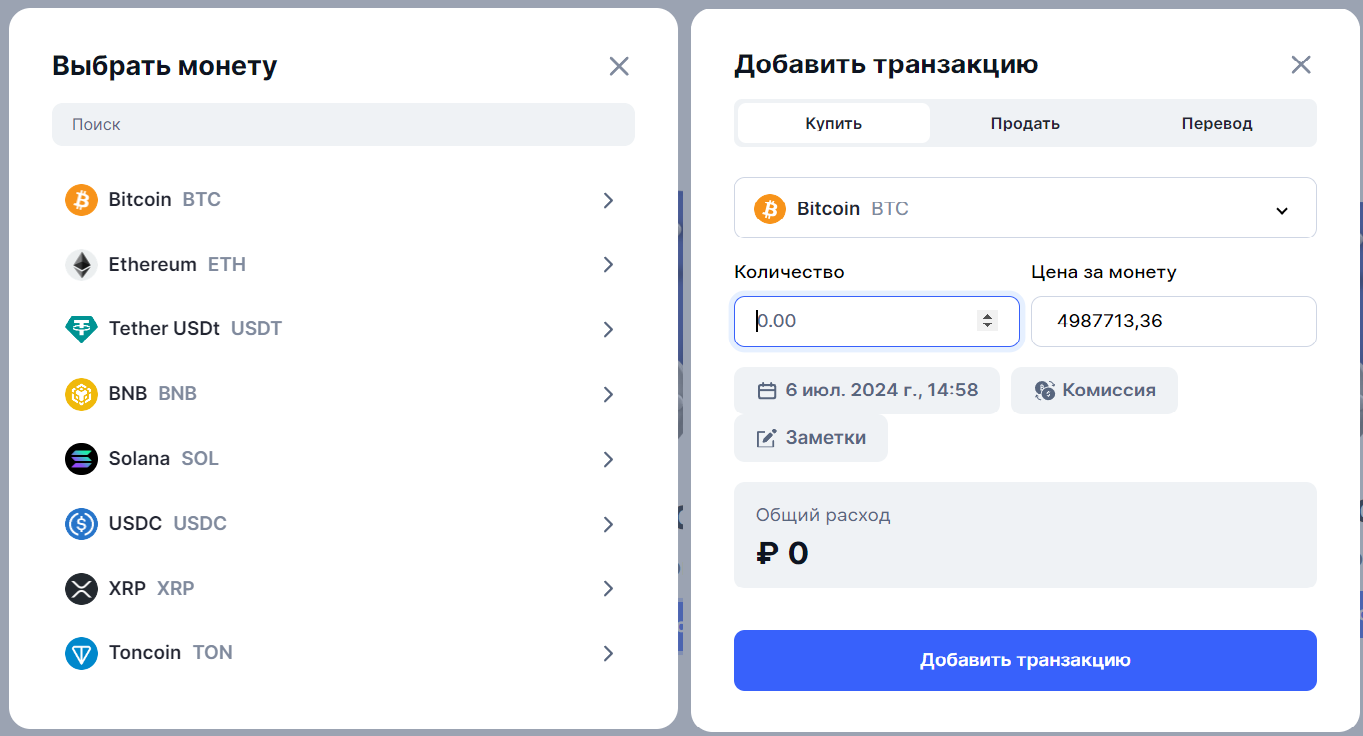Click the Поиск search field
Viewport: 1363px width, 736px height.
click(343, 124)
